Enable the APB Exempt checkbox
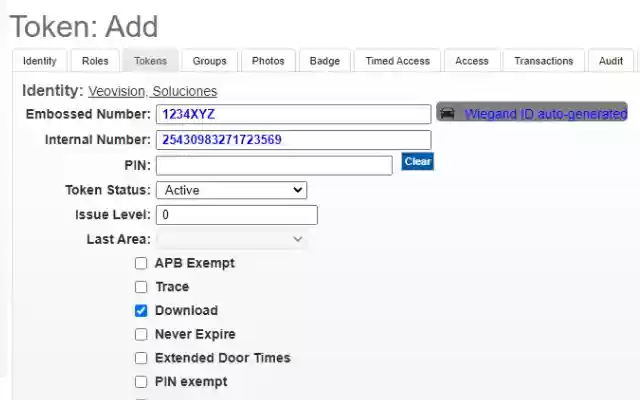The height and width of the screenshot is (400, 640). click(141, 263)
